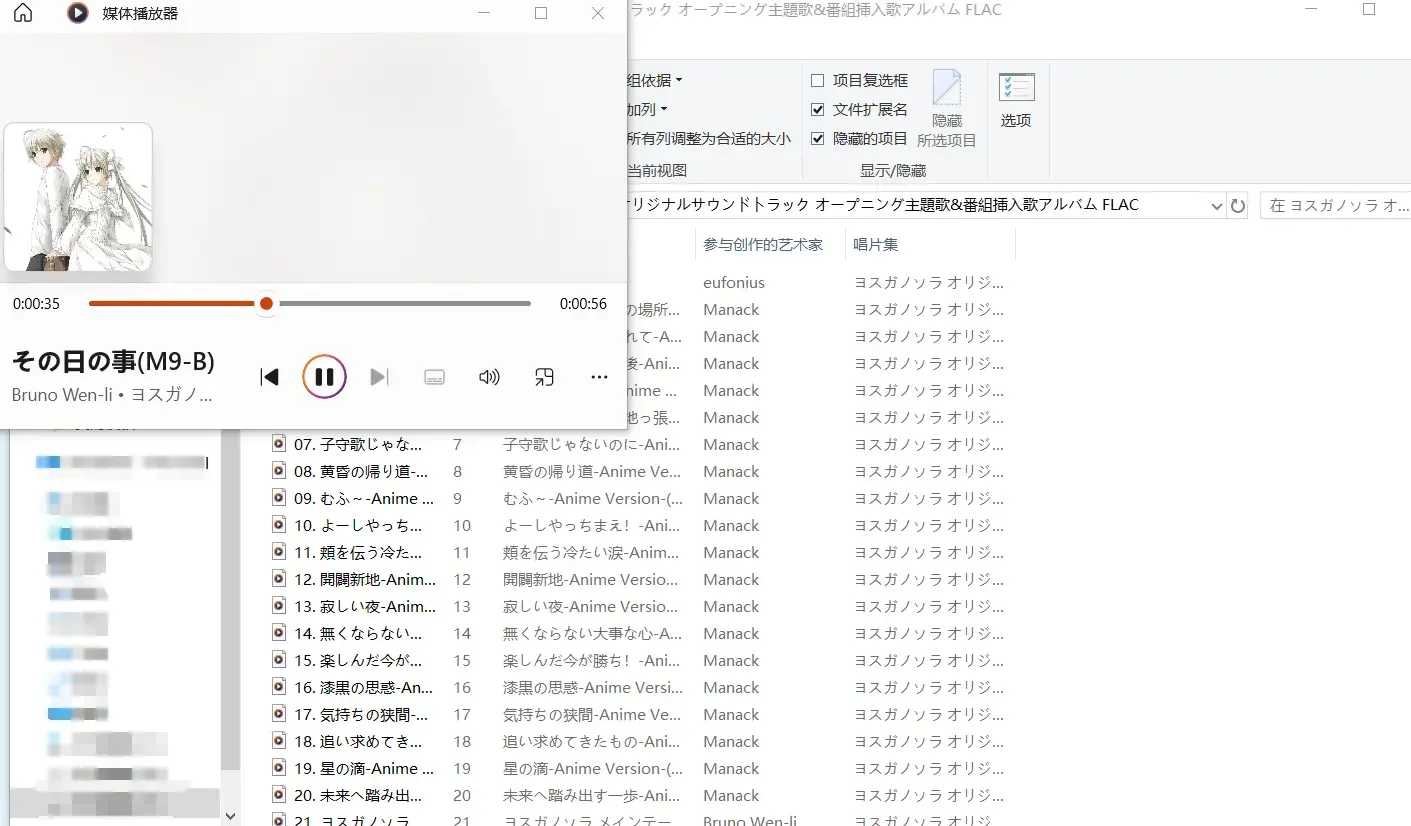Select file 13. 寂しい夜-Anim...
This screenshot has width=1411, height=826.
click(365, 606)
